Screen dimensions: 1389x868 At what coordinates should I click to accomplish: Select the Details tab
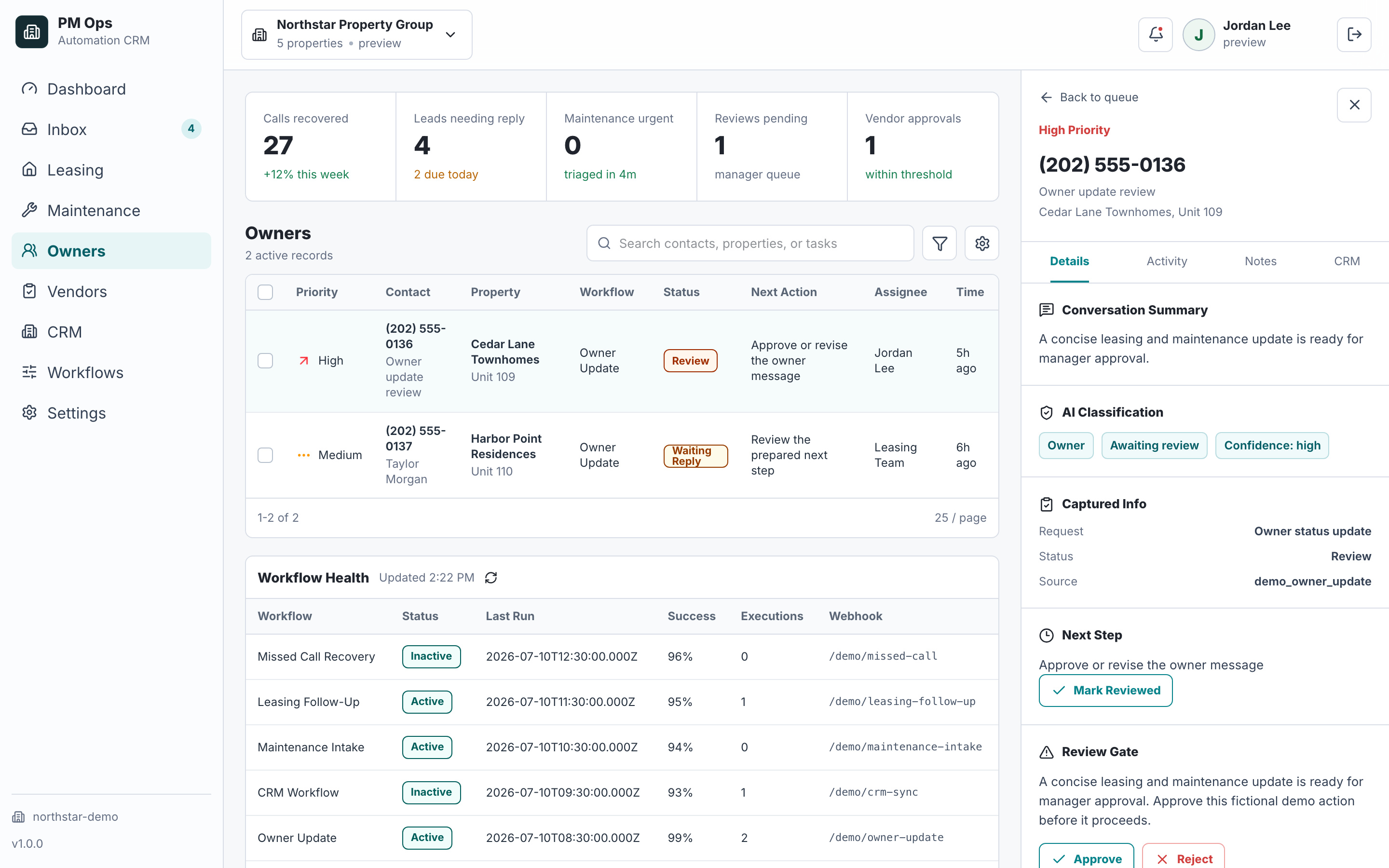pyautogui.click(x=1069, y=261)
